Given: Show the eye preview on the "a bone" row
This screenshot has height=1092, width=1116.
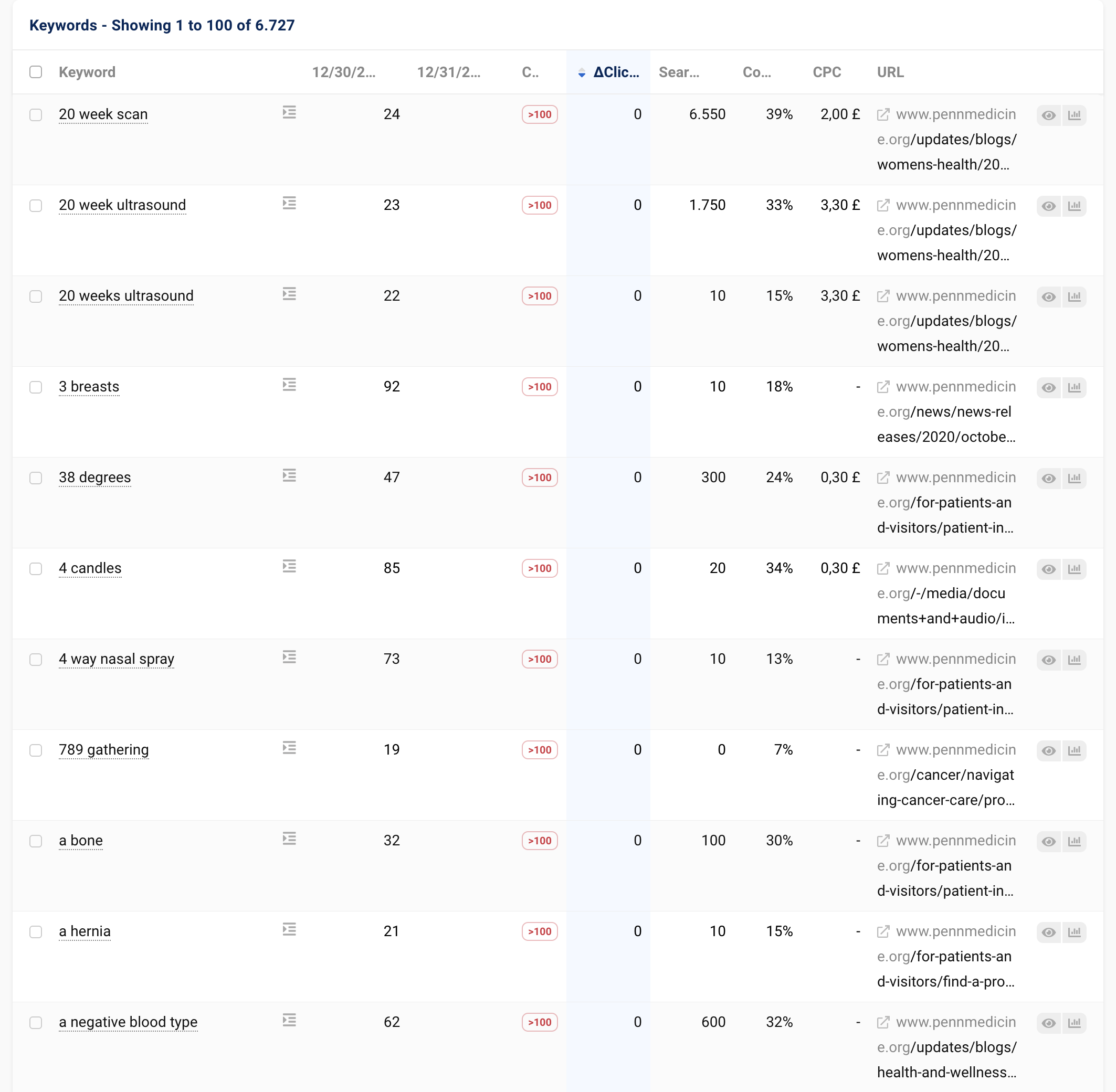Looking at the screenshot, I should click(1049, 841).
